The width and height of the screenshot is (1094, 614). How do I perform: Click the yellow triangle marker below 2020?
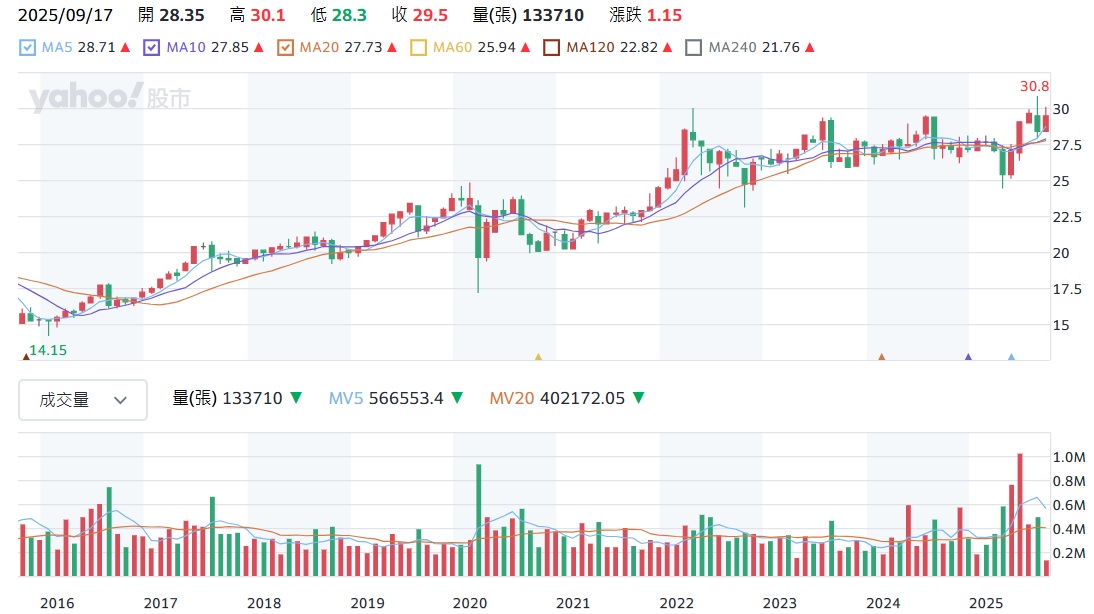point(538,356)
